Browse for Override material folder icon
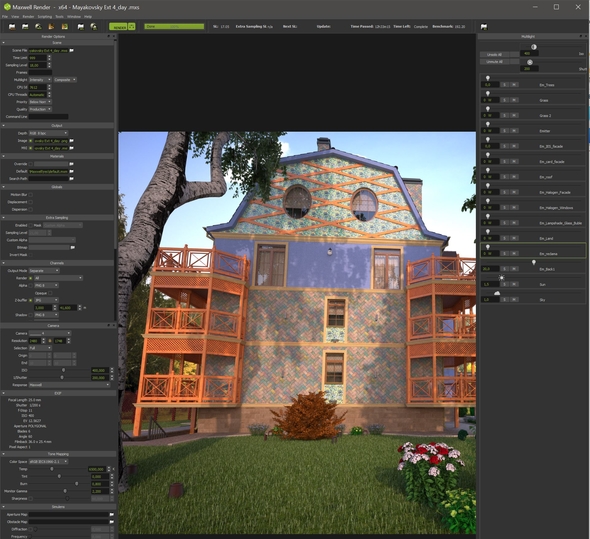The height and width of the screenshot is (539, 590). click(71, 164)
